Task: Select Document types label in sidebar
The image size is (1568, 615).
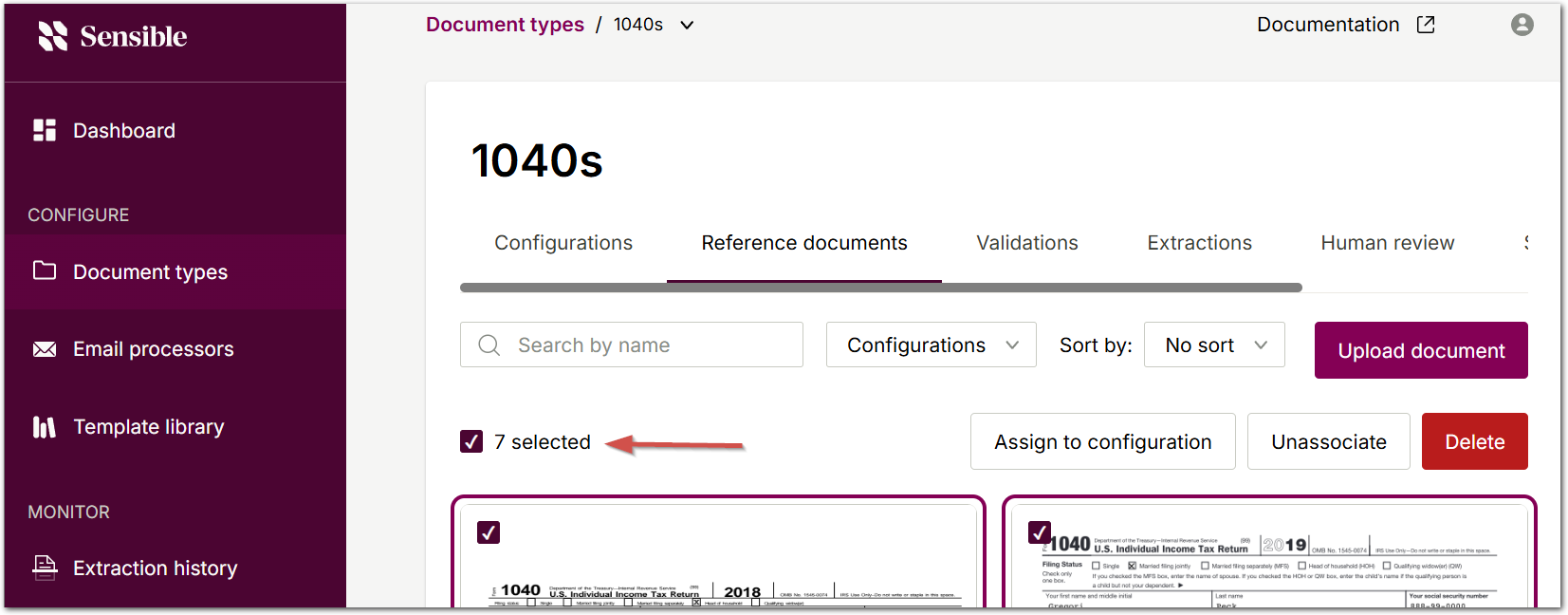Action: [x=151, y=272]
